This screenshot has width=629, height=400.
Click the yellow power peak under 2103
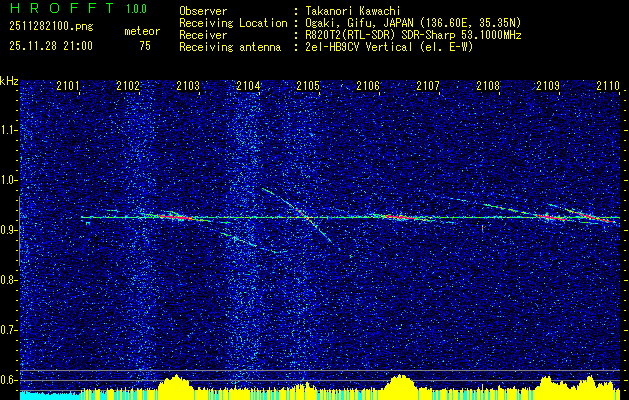click(x=176, y=386)
